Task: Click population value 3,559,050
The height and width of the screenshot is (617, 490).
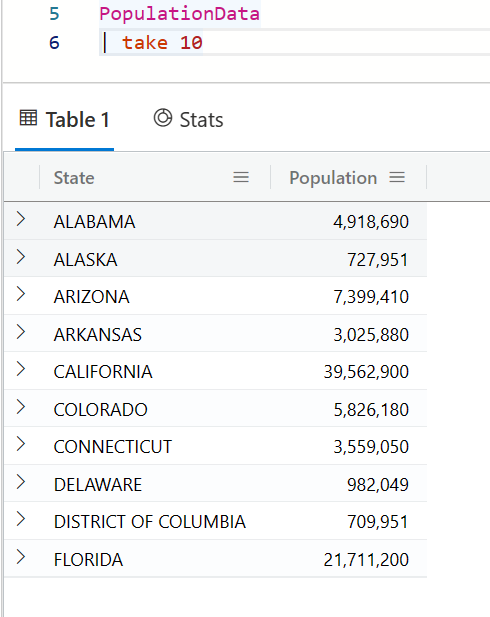Action: coord(371,447)
